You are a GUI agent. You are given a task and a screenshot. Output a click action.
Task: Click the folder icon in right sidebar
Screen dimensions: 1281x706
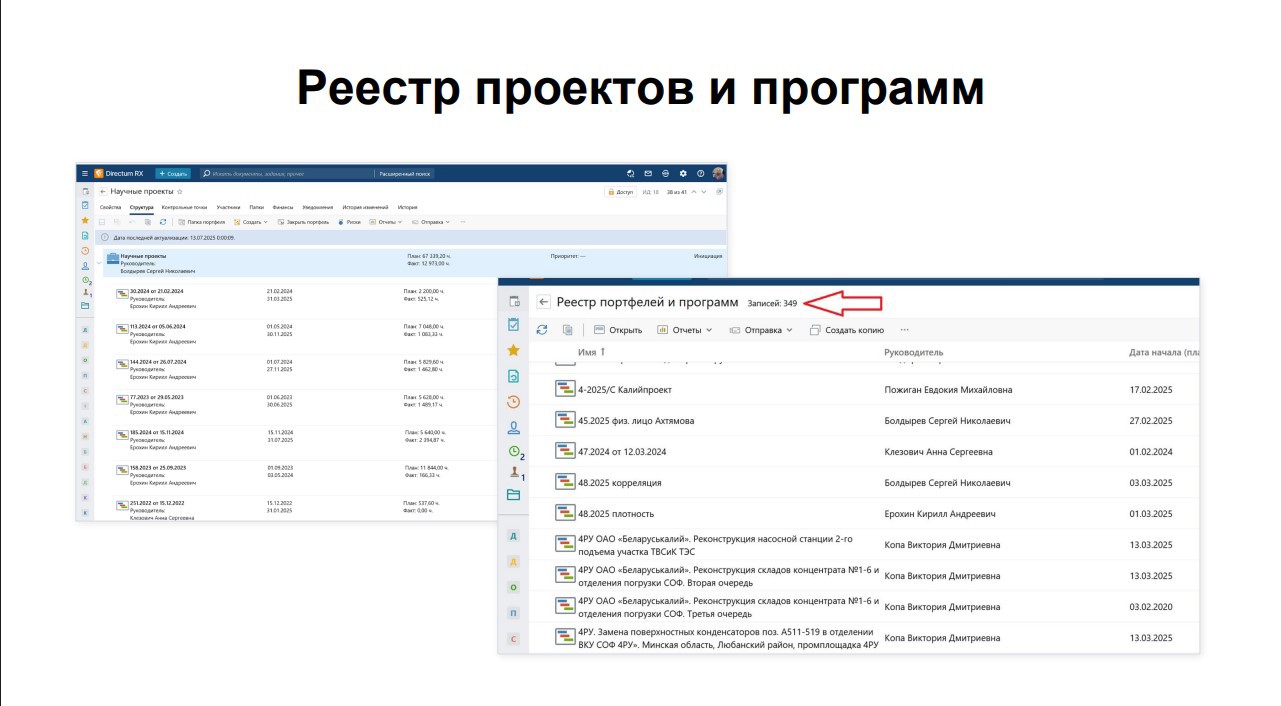[x=513, y=495]
